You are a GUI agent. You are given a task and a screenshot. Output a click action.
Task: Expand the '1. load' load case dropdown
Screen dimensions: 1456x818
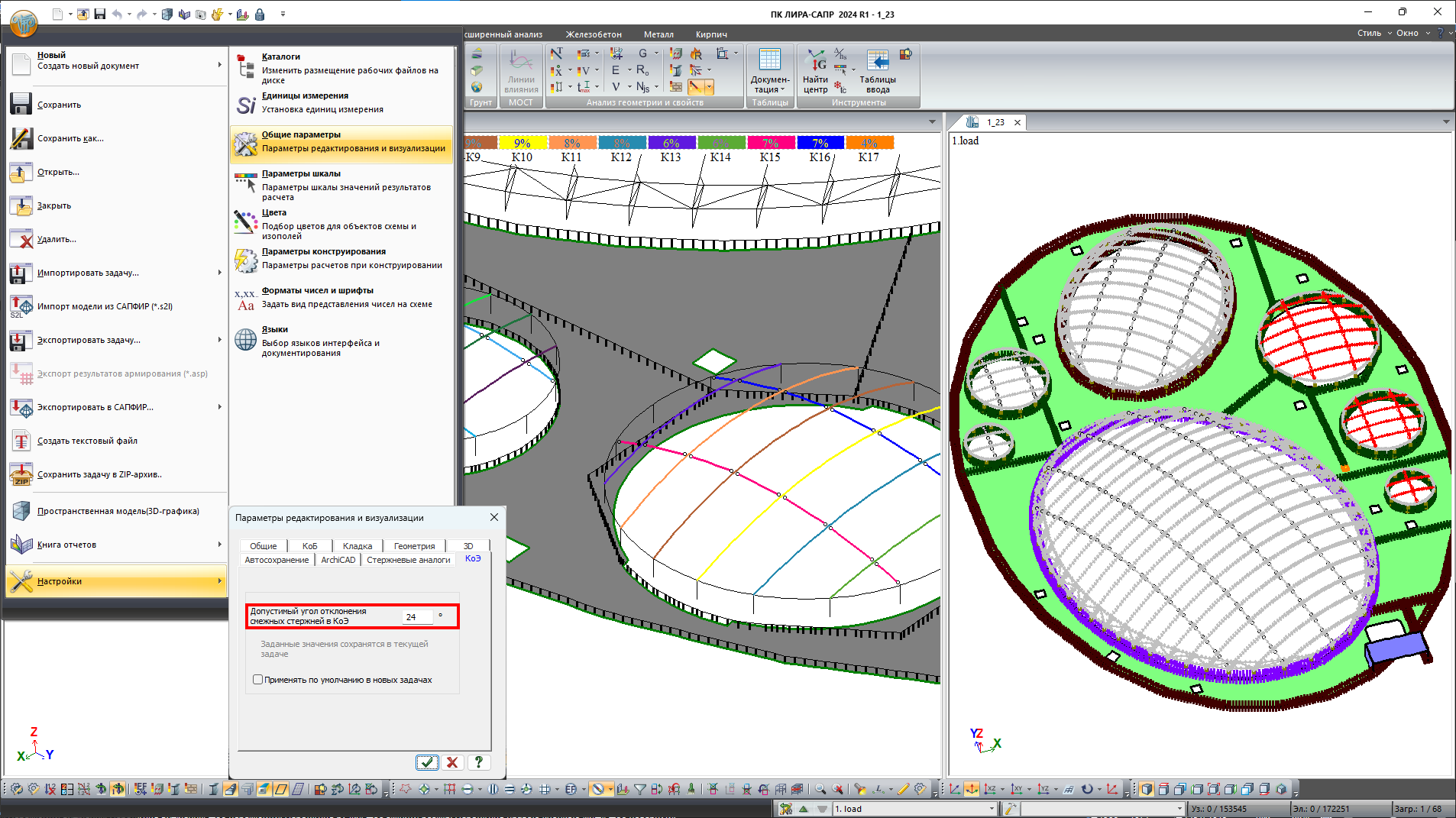click(x=992, y=809)
